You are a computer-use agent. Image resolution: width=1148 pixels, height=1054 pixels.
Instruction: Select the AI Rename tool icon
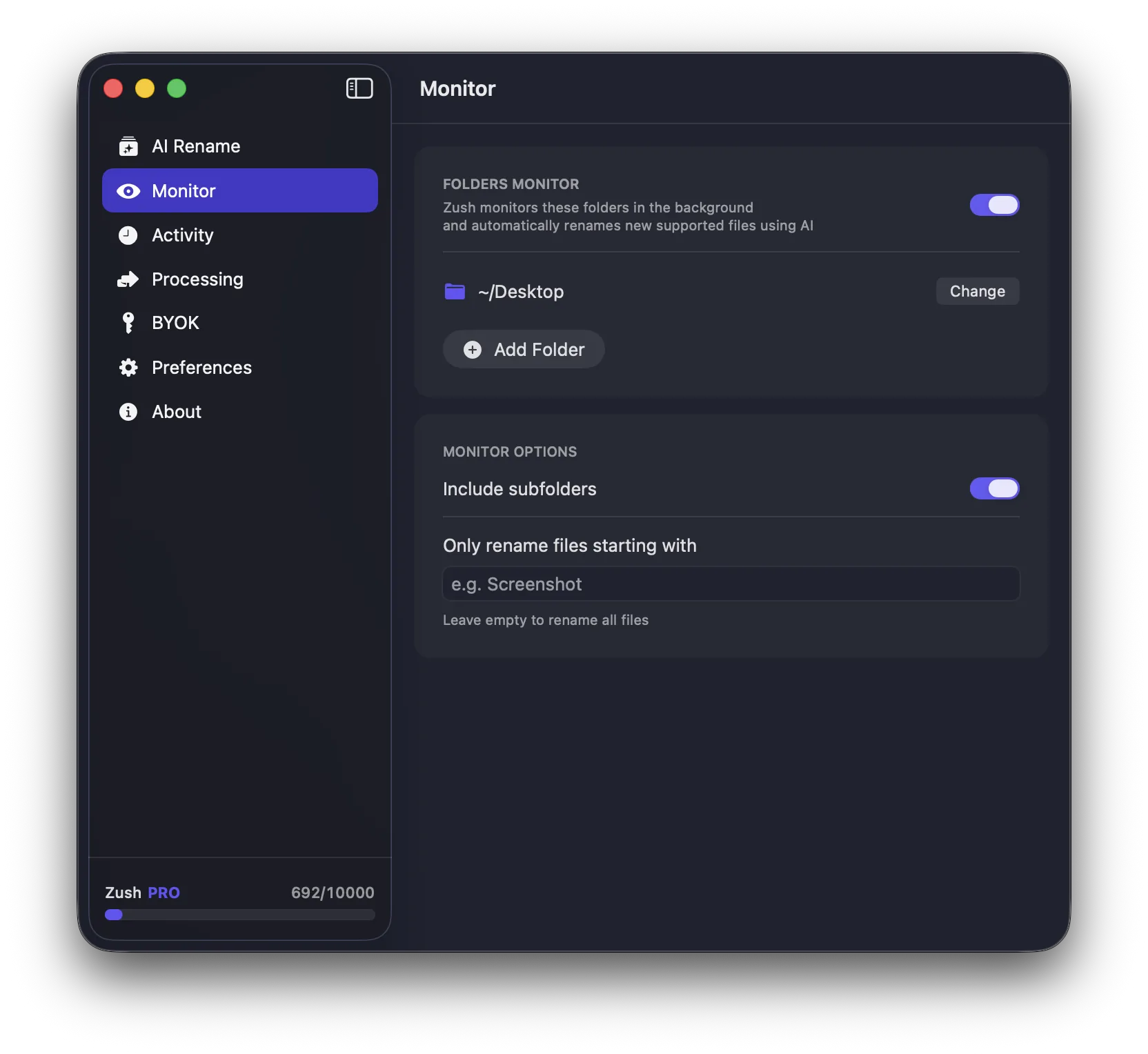[x=128, y=146]
